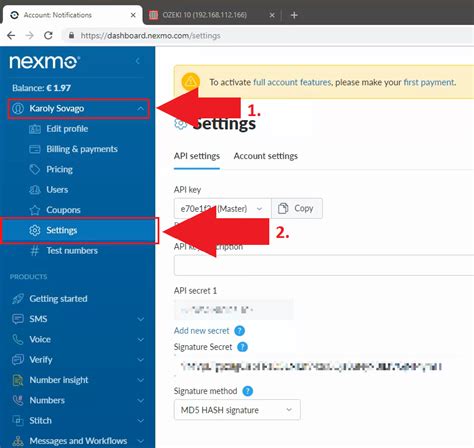
Task: Expand the Verify menu chevron
Action: (x=141, y=360)
